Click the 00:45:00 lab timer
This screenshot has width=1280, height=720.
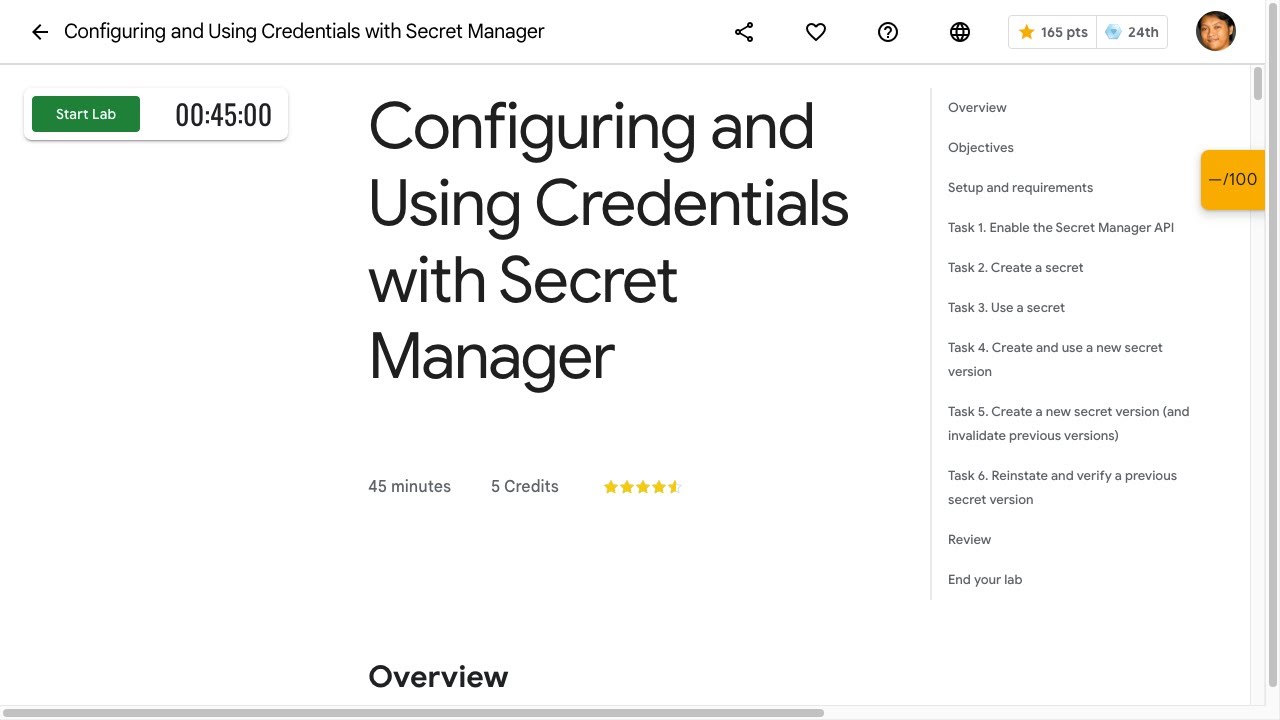[x=223, y=115]
